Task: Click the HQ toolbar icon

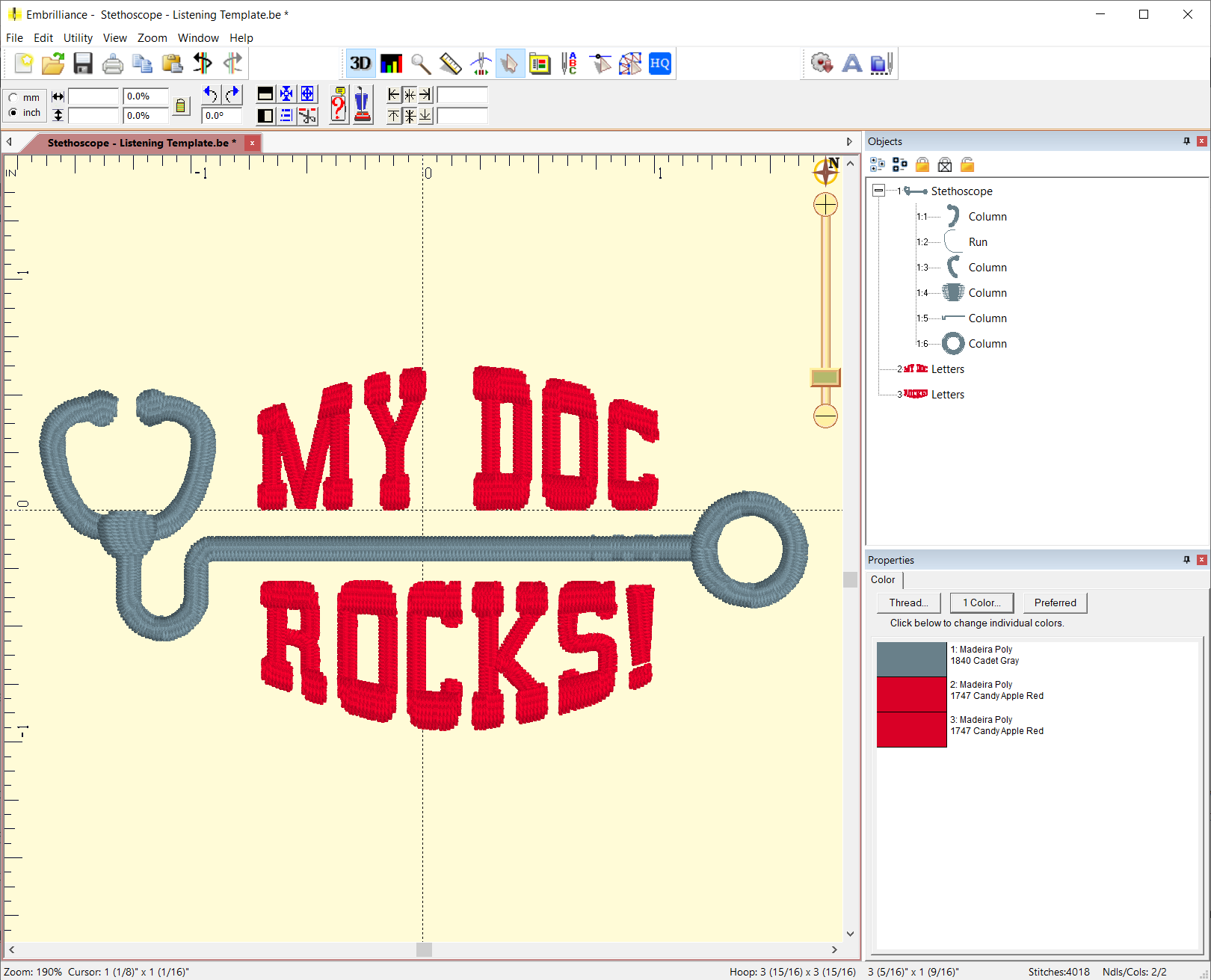Action: click(659, 64)
